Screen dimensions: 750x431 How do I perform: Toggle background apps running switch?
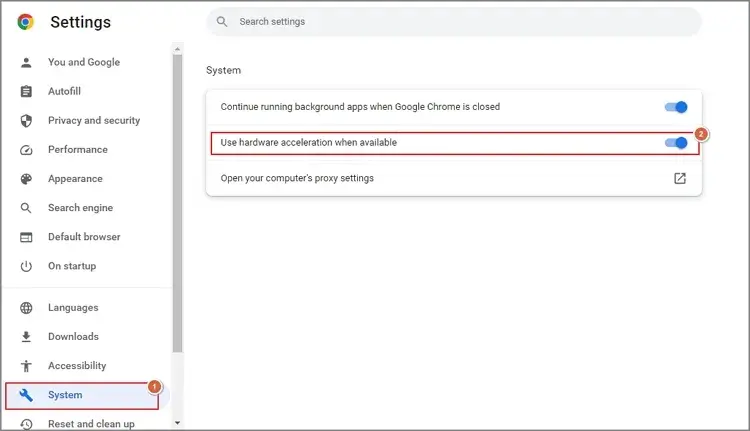[x=676, y=107]
